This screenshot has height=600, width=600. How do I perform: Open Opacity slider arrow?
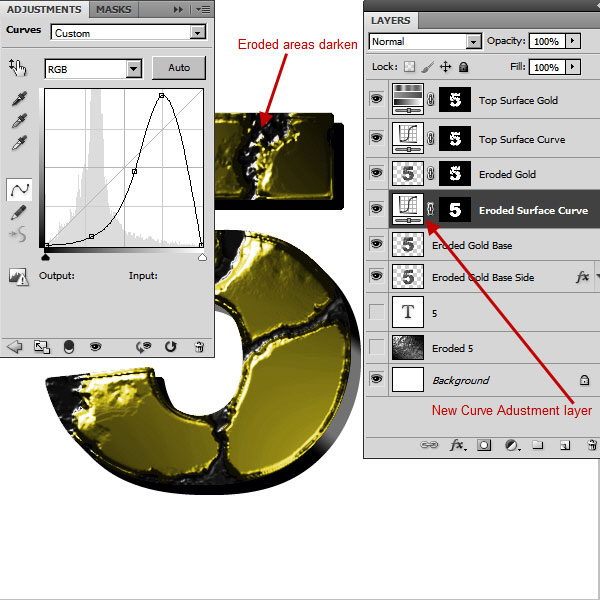(573, 41)
